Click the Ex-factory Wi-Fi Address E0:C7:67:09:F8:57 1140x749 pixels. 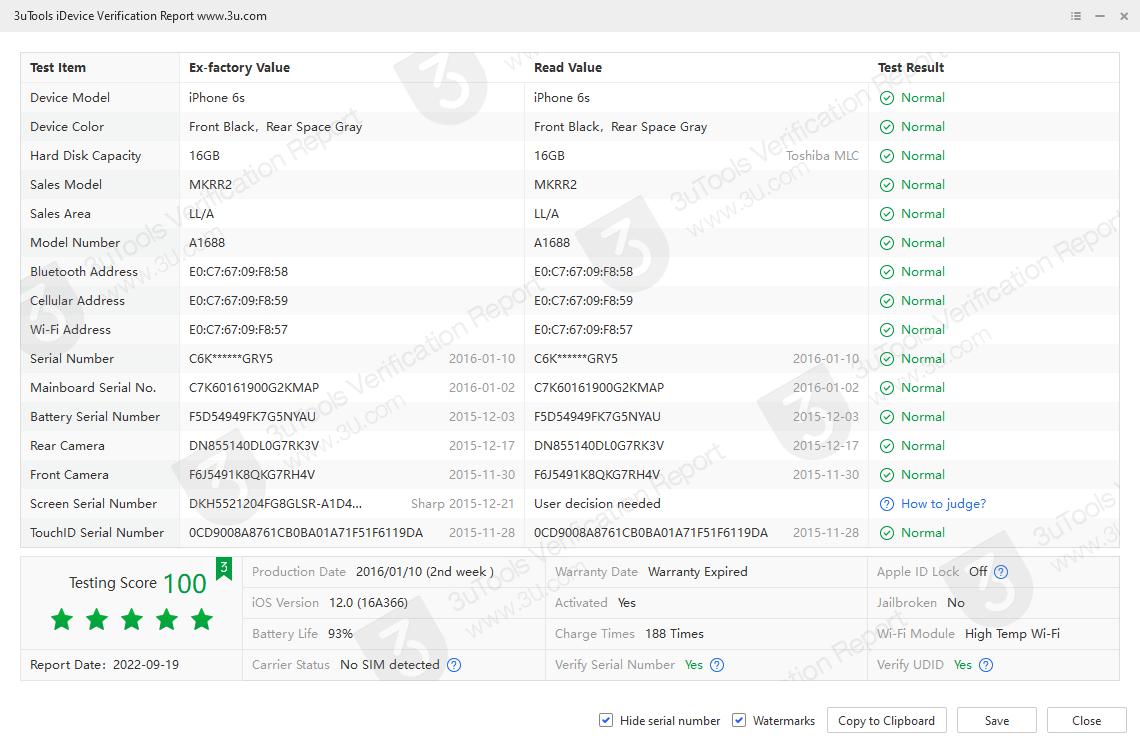[238, 330]
